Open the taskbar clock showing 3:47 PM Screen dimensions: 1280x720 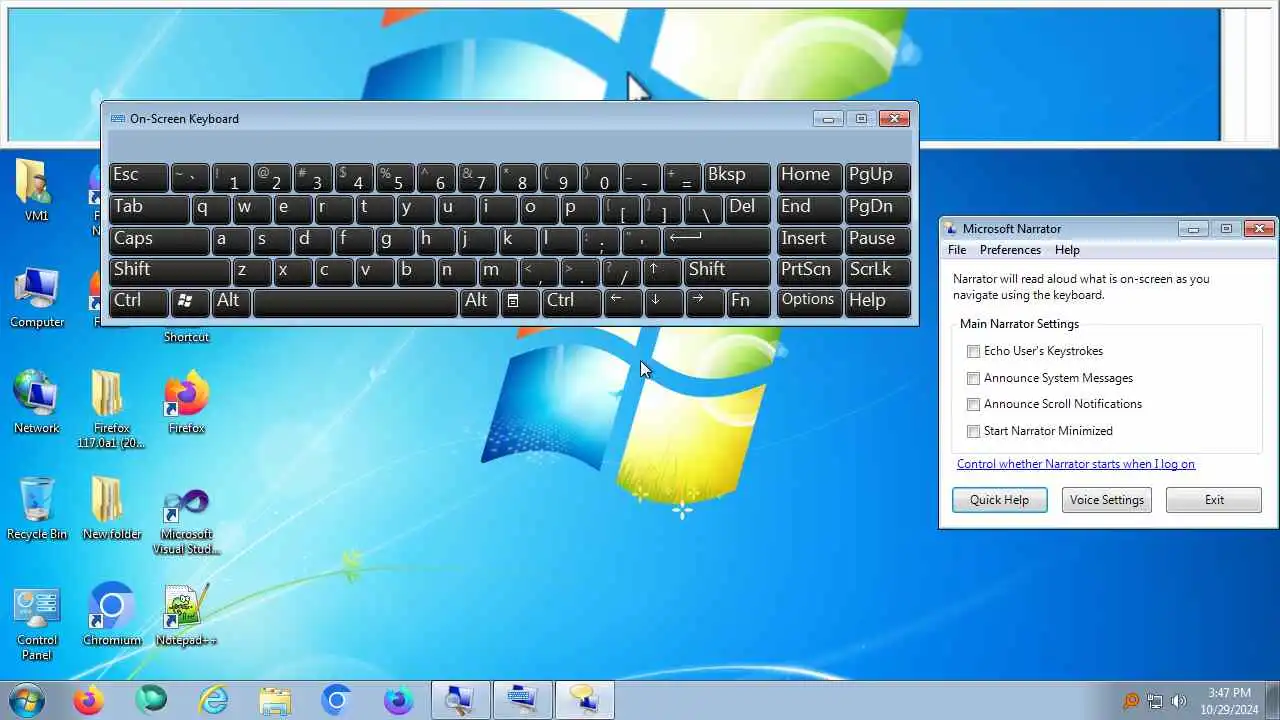coord(1229,700)
